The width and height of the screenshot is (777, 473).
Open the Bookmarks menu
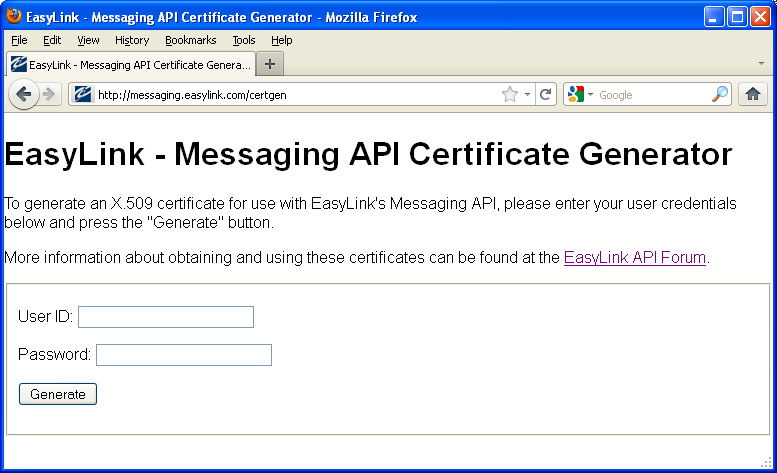coord(191,40)
